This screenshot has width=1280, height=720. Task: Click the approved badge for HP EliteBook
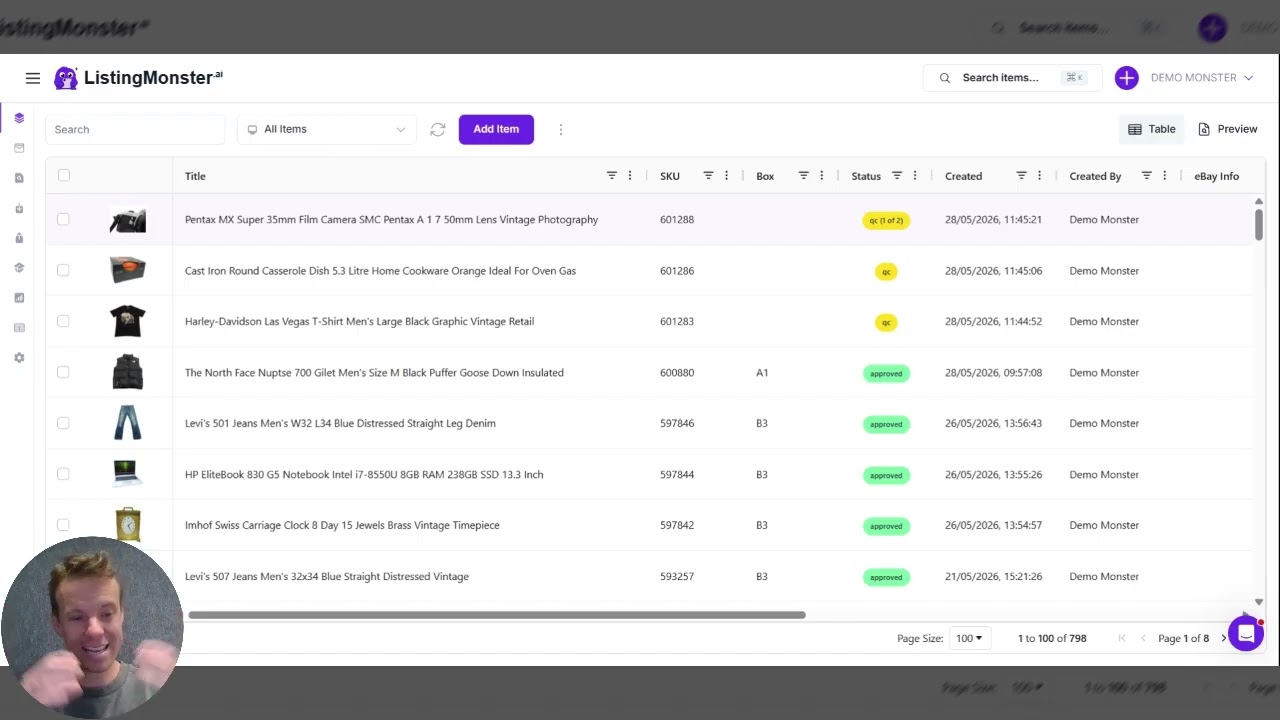pos(886,475)
